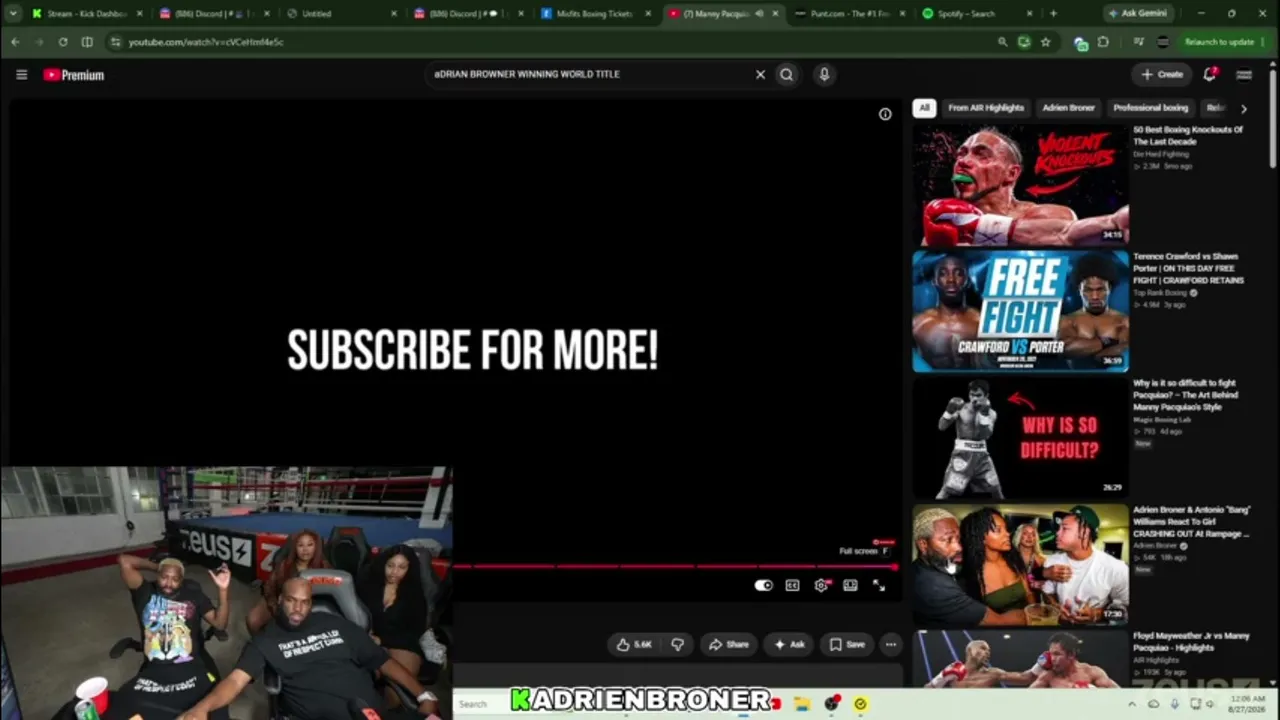Open the YouTube Create menu
This screenshot has width=1280, height=720.
pos(1162,74)
